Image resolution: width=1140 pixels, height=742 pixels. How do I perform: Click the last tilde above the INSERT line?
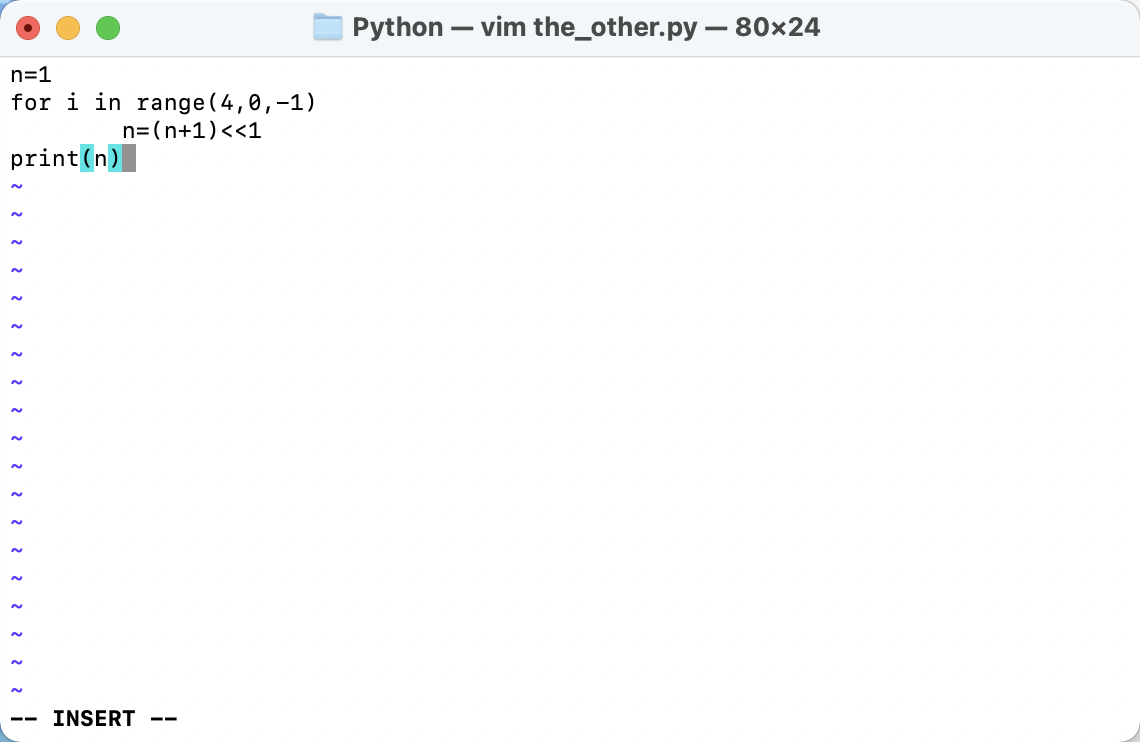16,690
